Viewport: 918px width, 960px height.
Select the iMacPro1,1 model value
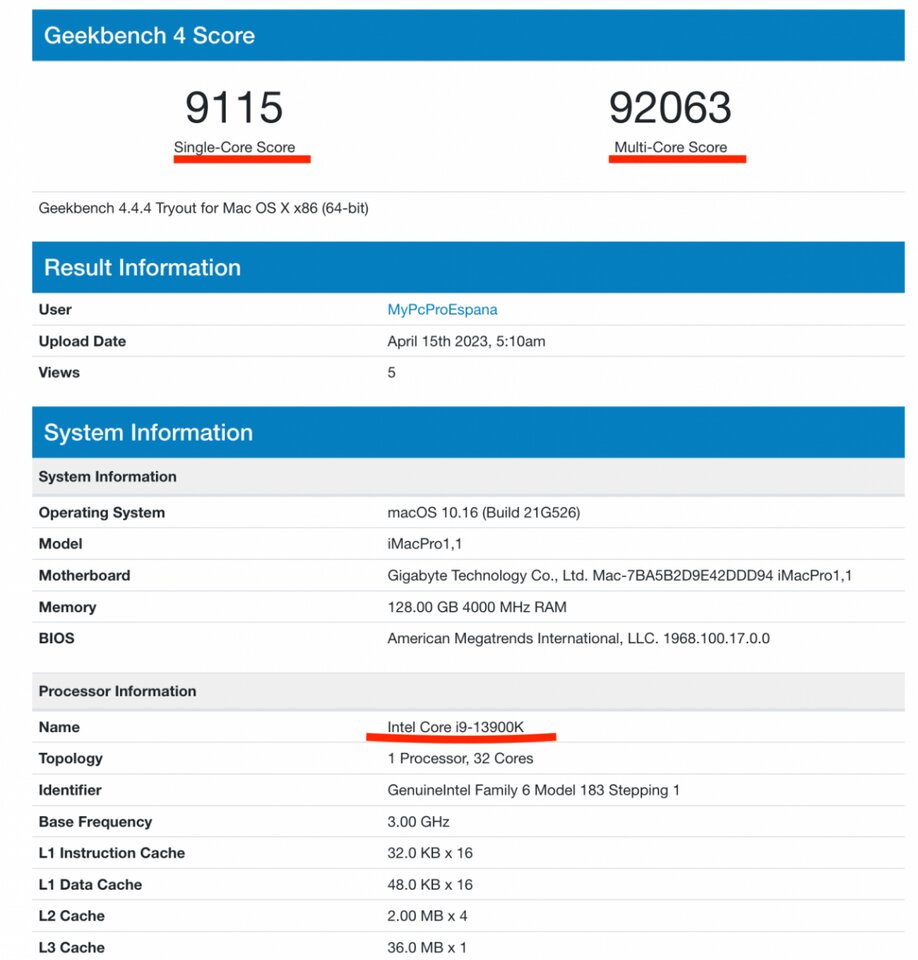tap(424, 544)
